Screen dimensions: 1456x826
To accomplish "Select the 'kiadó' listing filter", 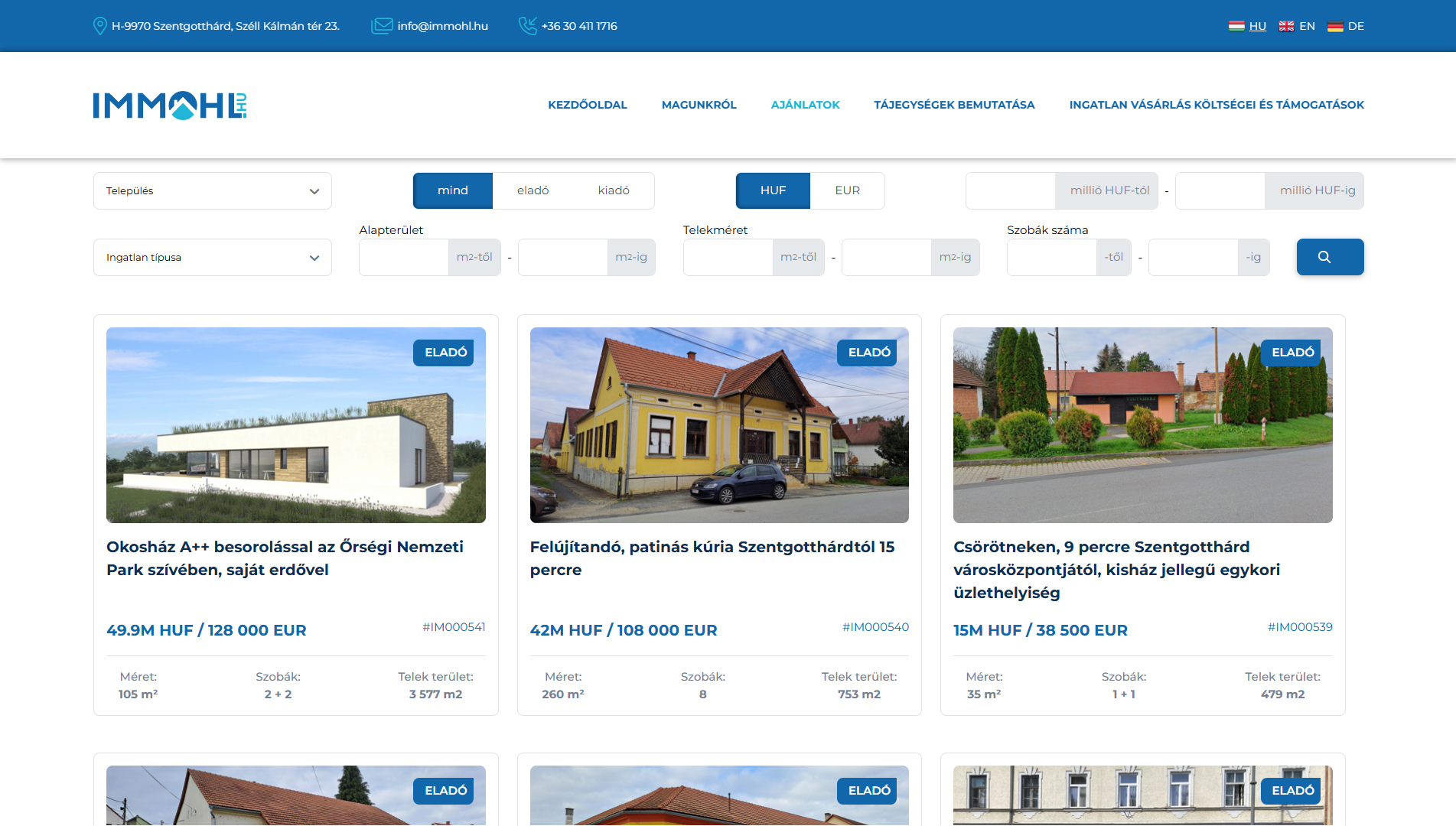I will coord(614,190).
